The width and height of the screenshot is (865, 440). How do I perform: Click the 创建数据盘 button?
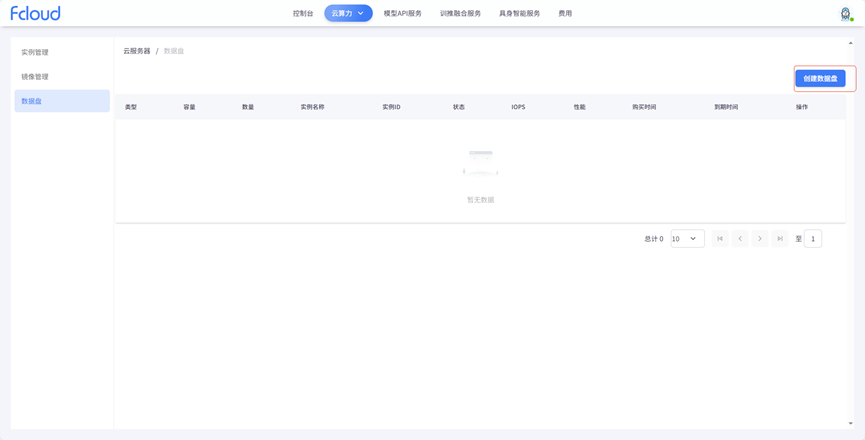(x=820, y=78)
